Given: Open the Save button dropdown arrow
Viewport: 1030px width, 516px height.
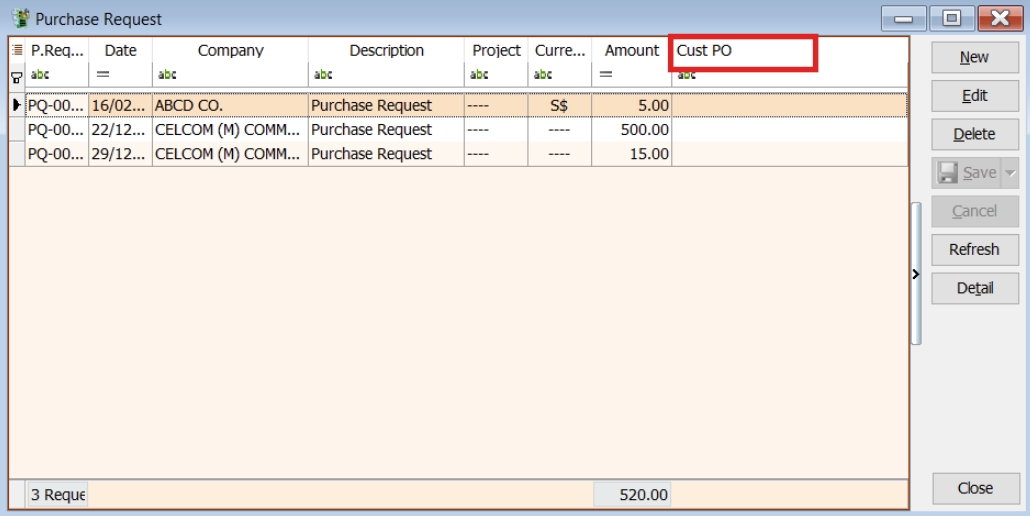Looking at the screenshot, I should [1009, 173].
